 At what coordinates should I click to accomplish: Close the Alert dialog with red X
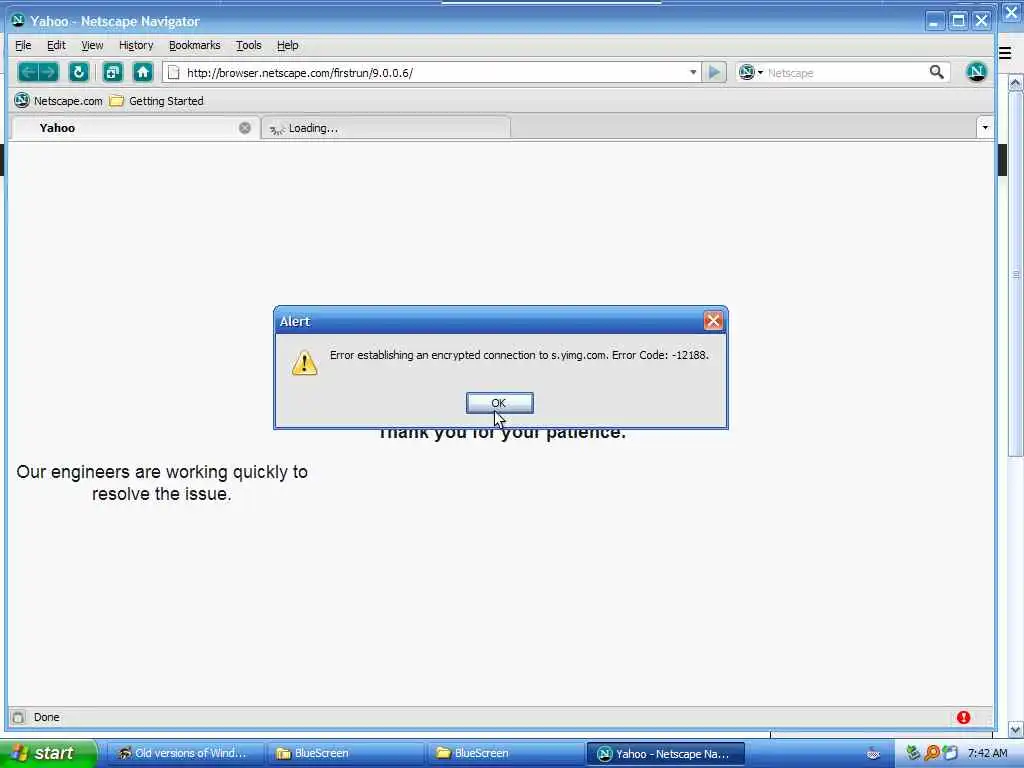click(712, 321)
